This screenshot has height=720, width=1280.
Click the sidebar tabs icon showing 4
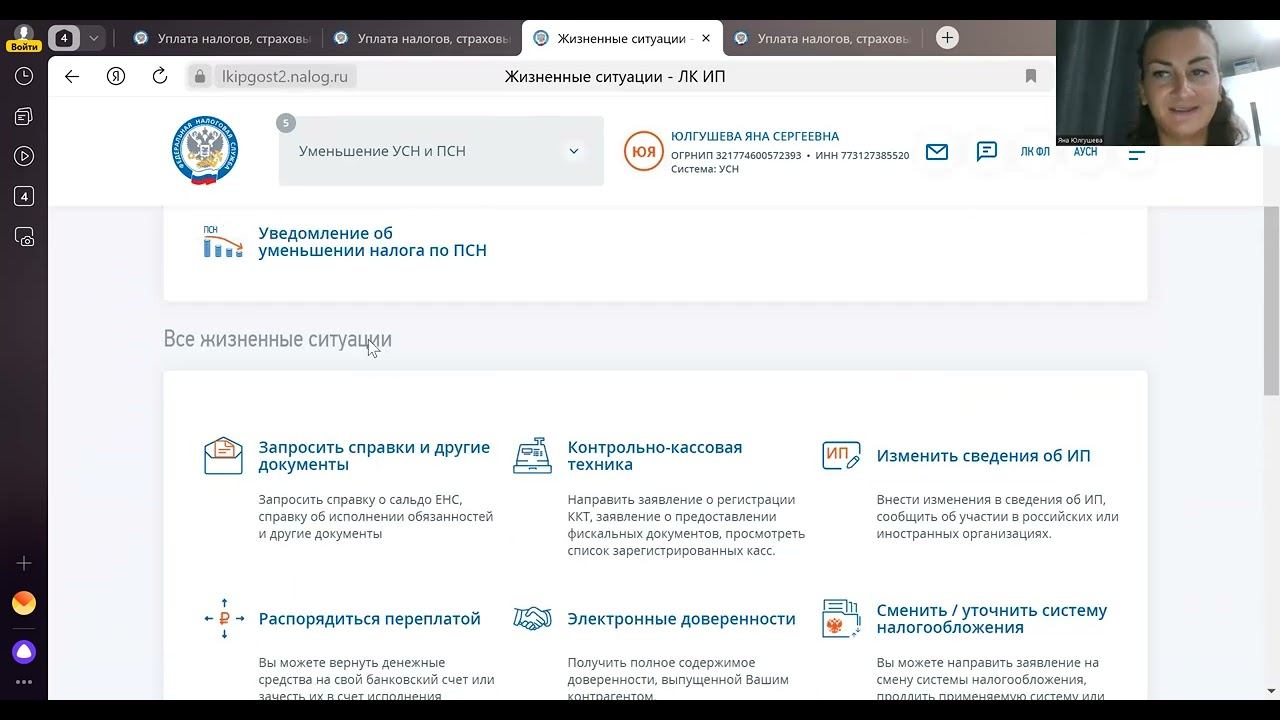coord(24,196)
